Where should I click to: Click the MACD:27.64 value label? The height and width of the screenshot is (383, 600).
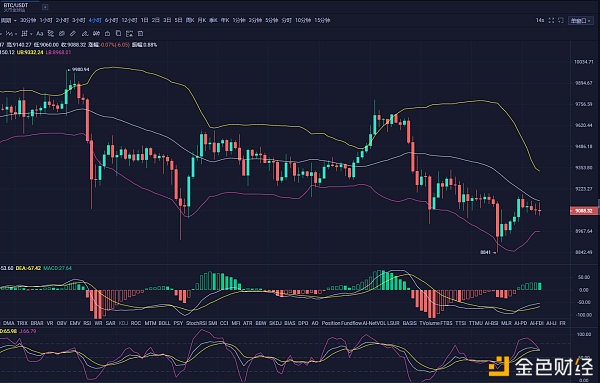pos(57,268)
